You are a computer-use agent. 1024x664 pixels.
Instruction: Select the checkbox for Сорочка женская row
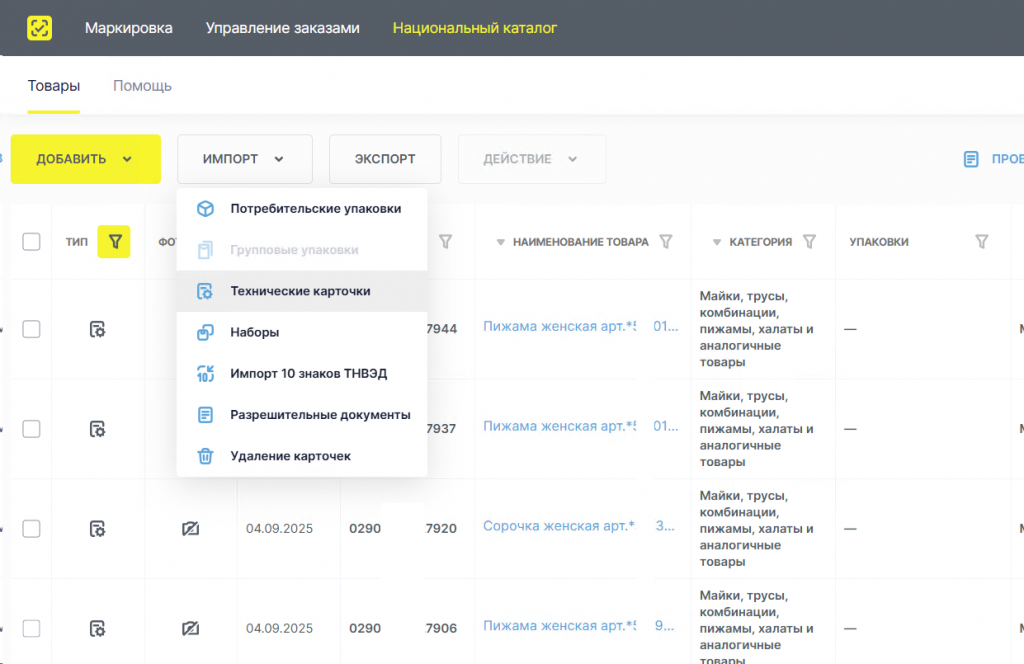[x=31, y=528]
